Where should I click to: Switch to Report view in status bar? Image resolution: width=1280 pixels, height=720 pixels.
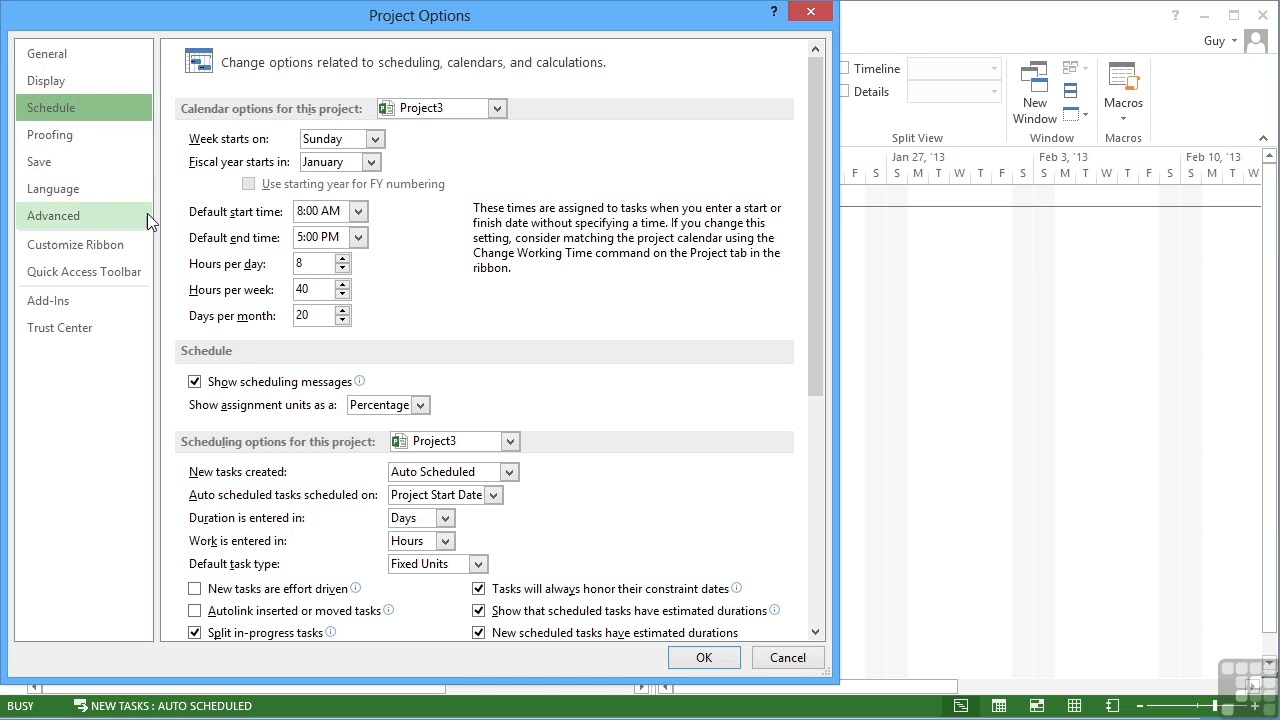[1113, 706]
